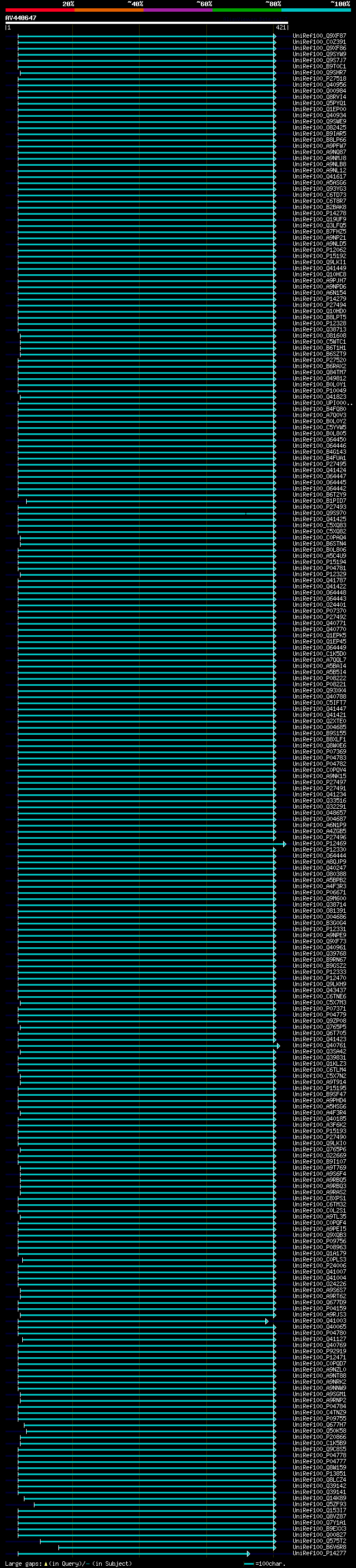Select hit label UniRef100_P12331

(x=319, y=929)
